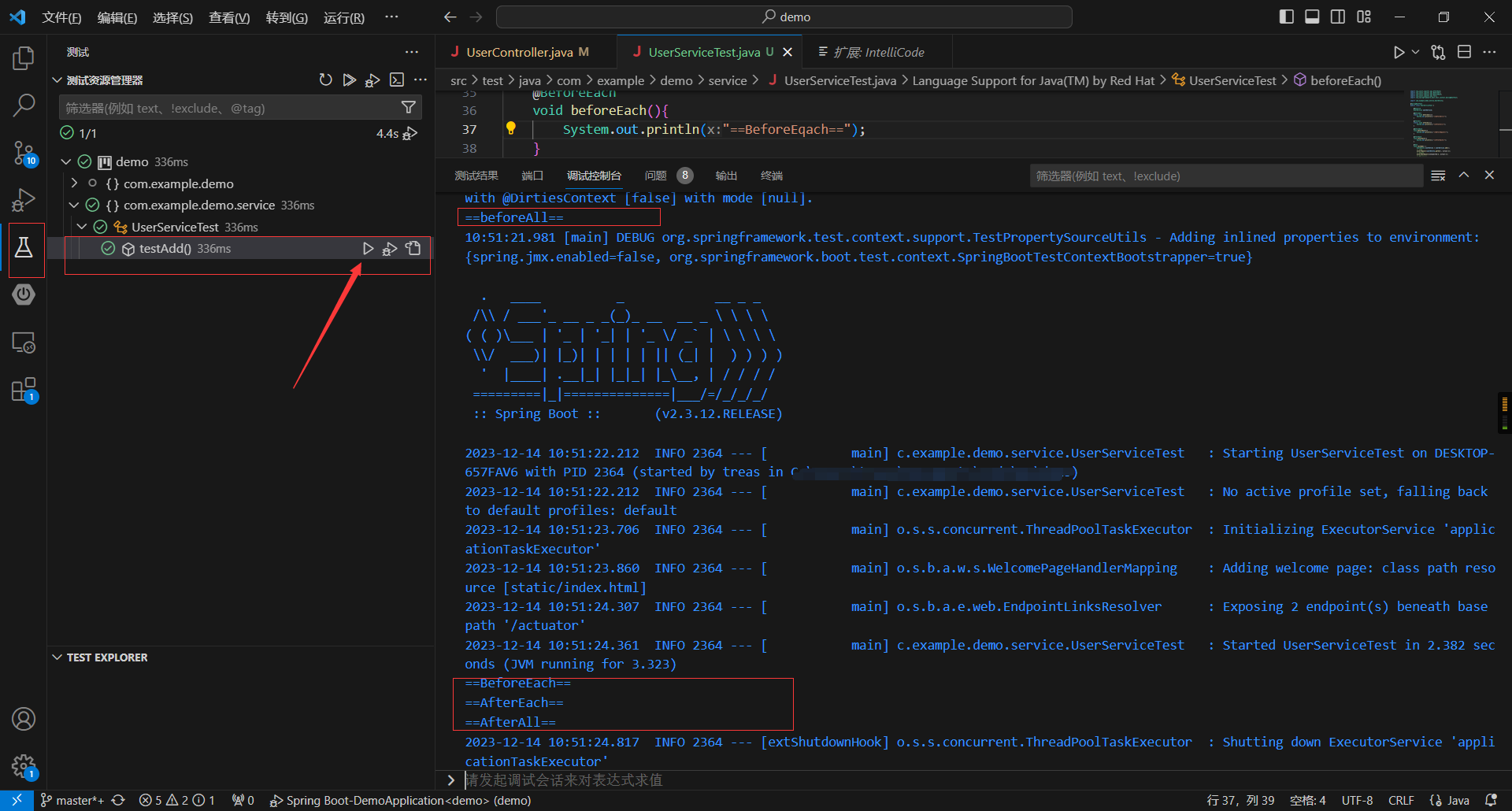The image size is (1512, 811).
Task: Open the Search view in activity bar
Action: [24, 105]
